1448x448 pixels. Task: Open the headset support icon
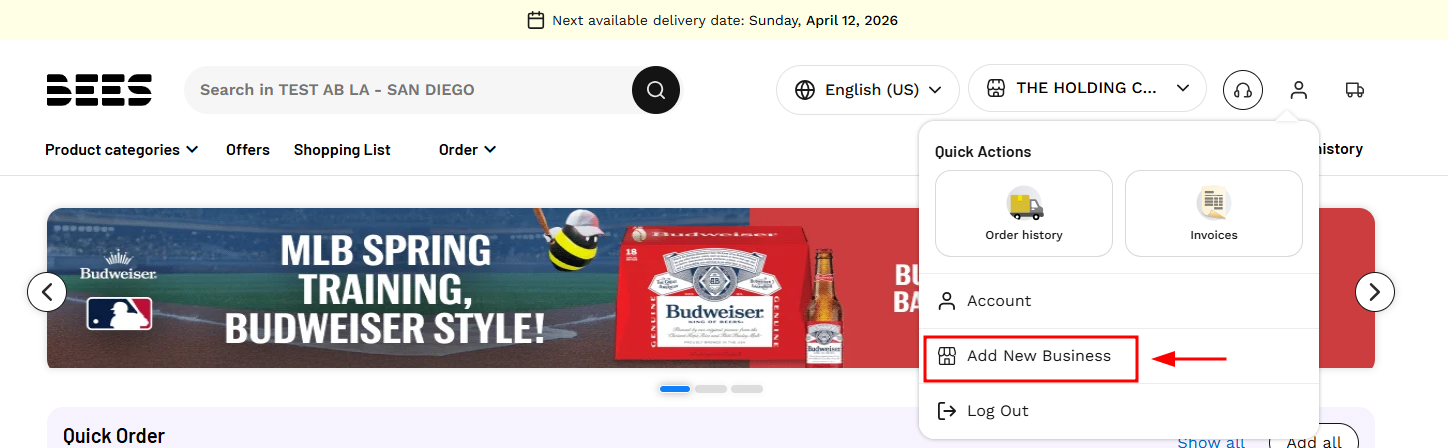coord(1243,90)
